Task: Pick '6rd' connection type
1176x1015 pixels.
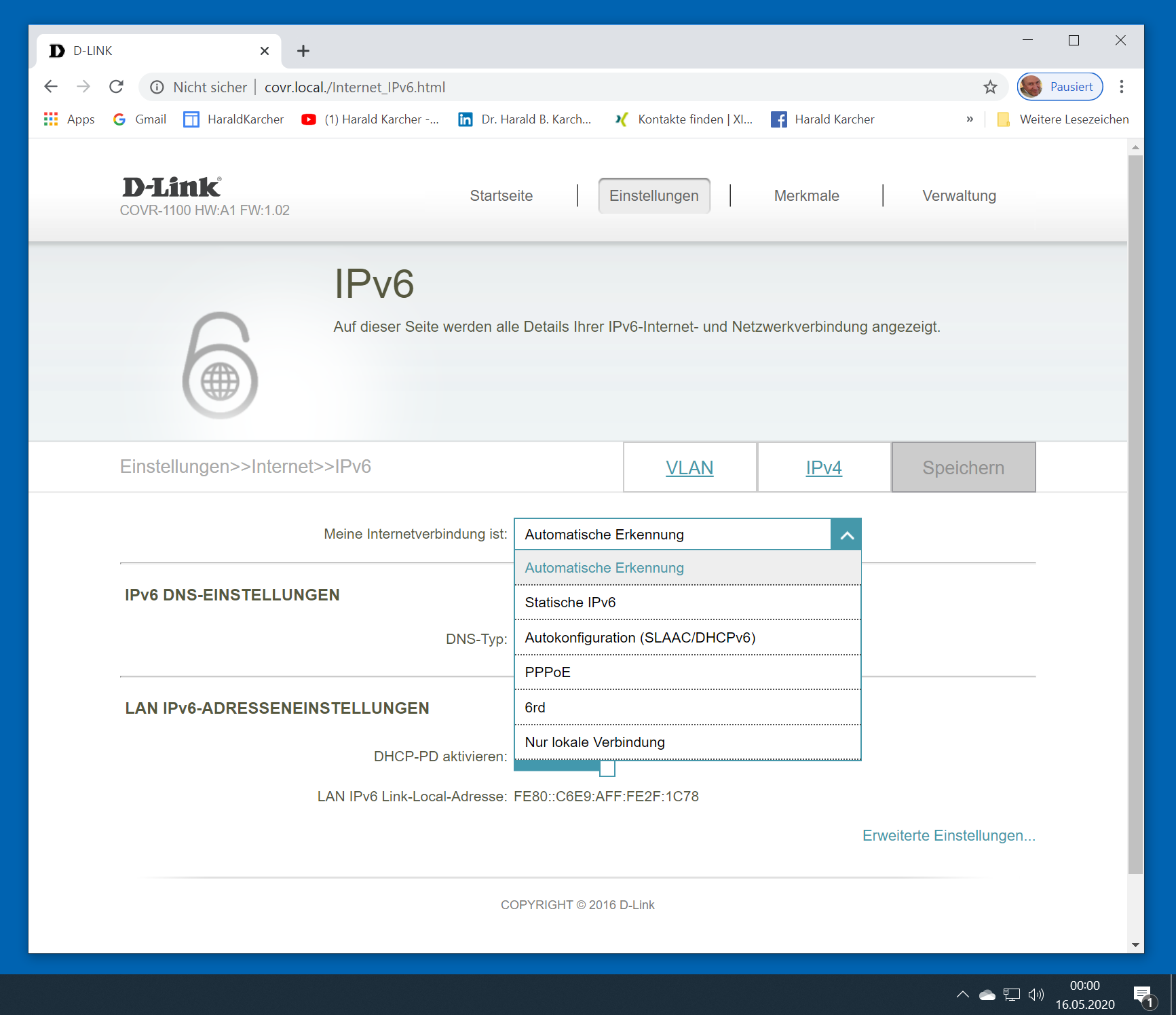Action: [687, 708]
